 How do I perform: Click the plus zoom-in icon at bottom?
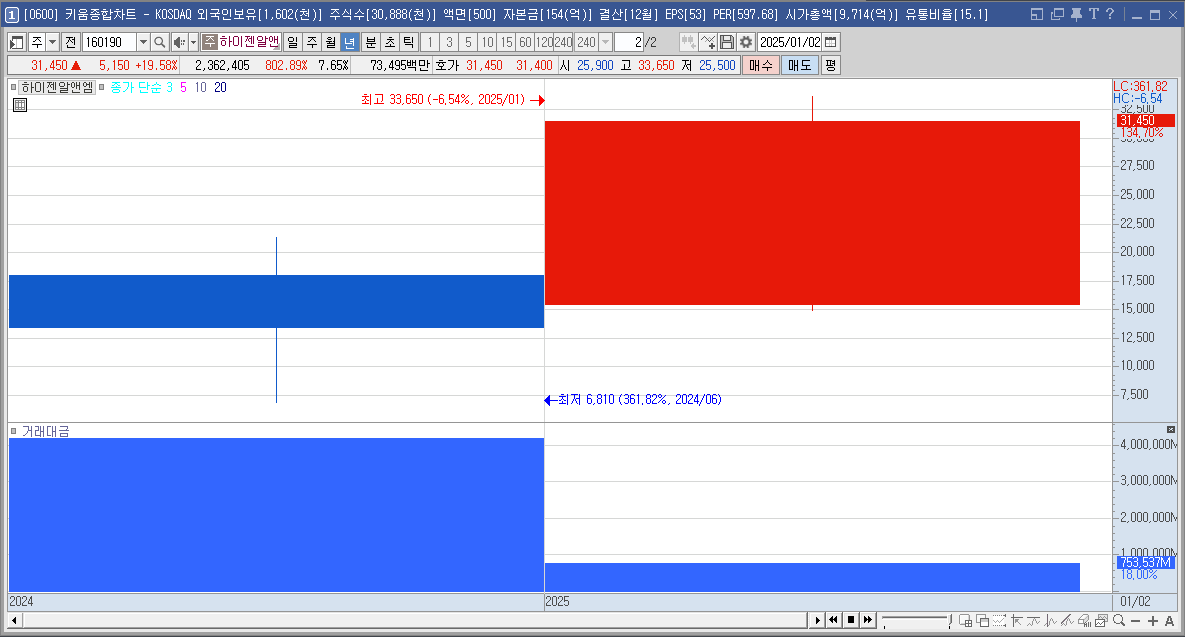coord(1153,620)
